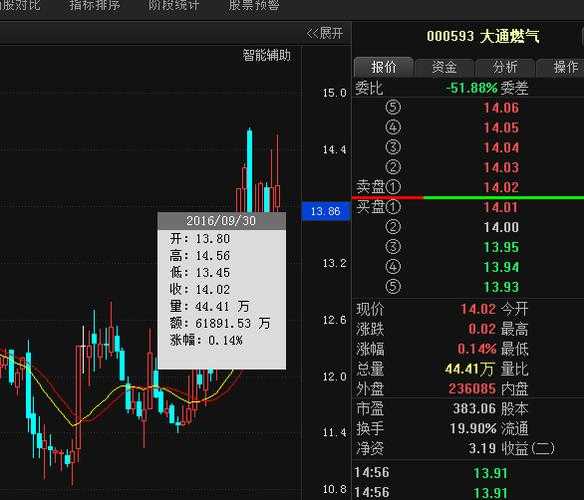Expand the panel via <<展开
This screenshot has width=584, height=500.
324,33
